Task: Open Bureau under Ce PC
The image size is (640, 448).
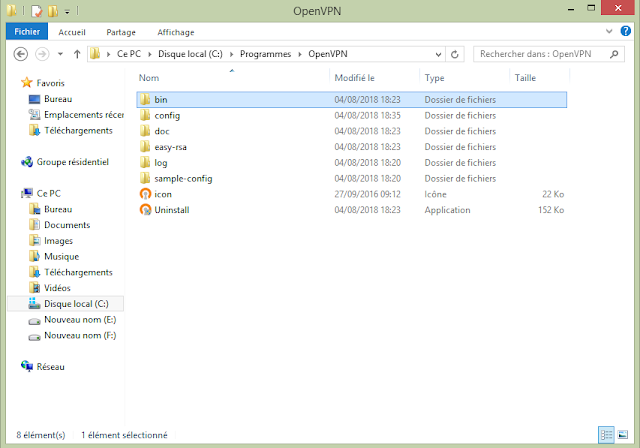Action: 58,209
